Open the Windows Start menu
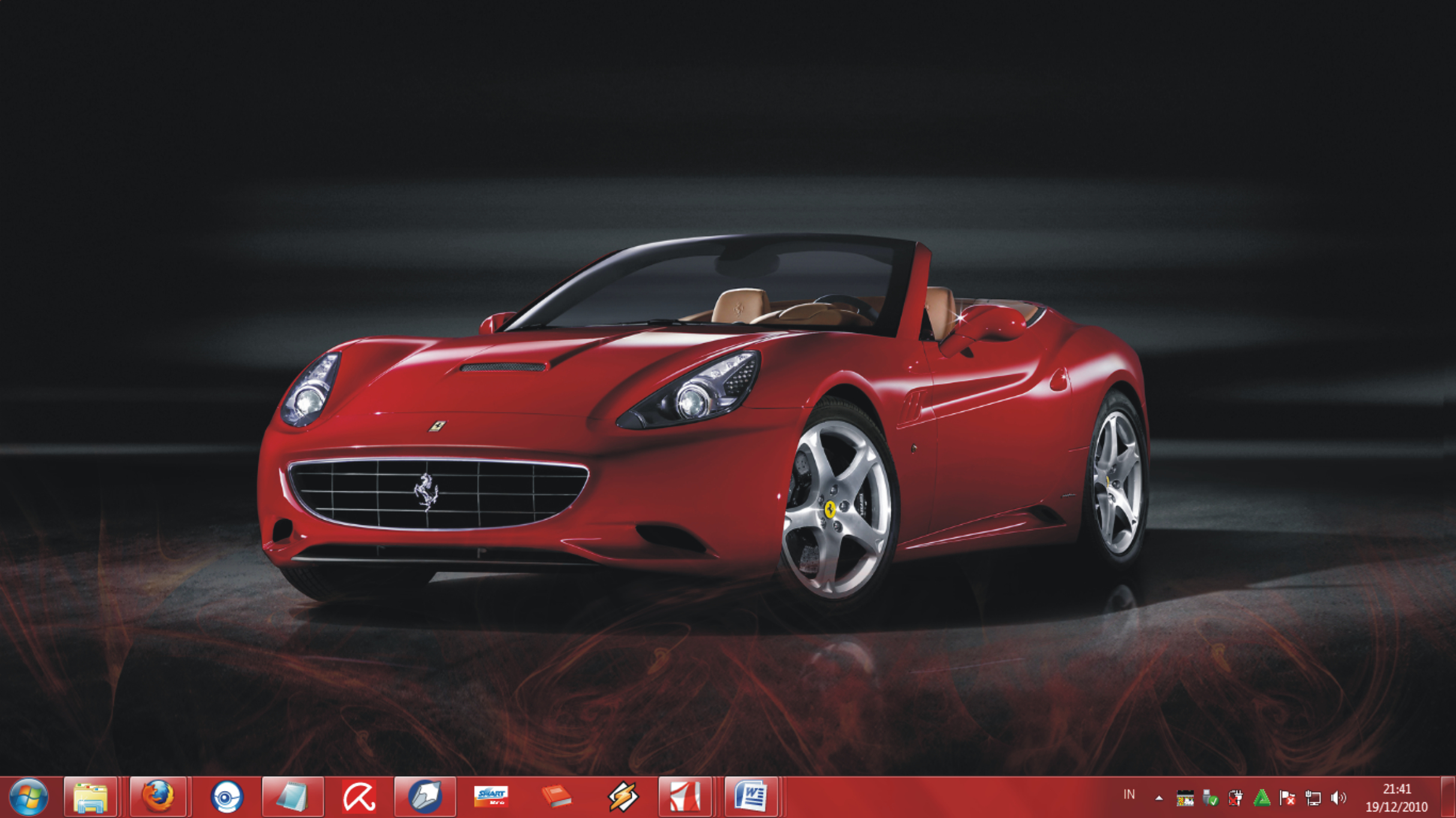Viewport: 1456px width, 818px height. tap(29, 798)
